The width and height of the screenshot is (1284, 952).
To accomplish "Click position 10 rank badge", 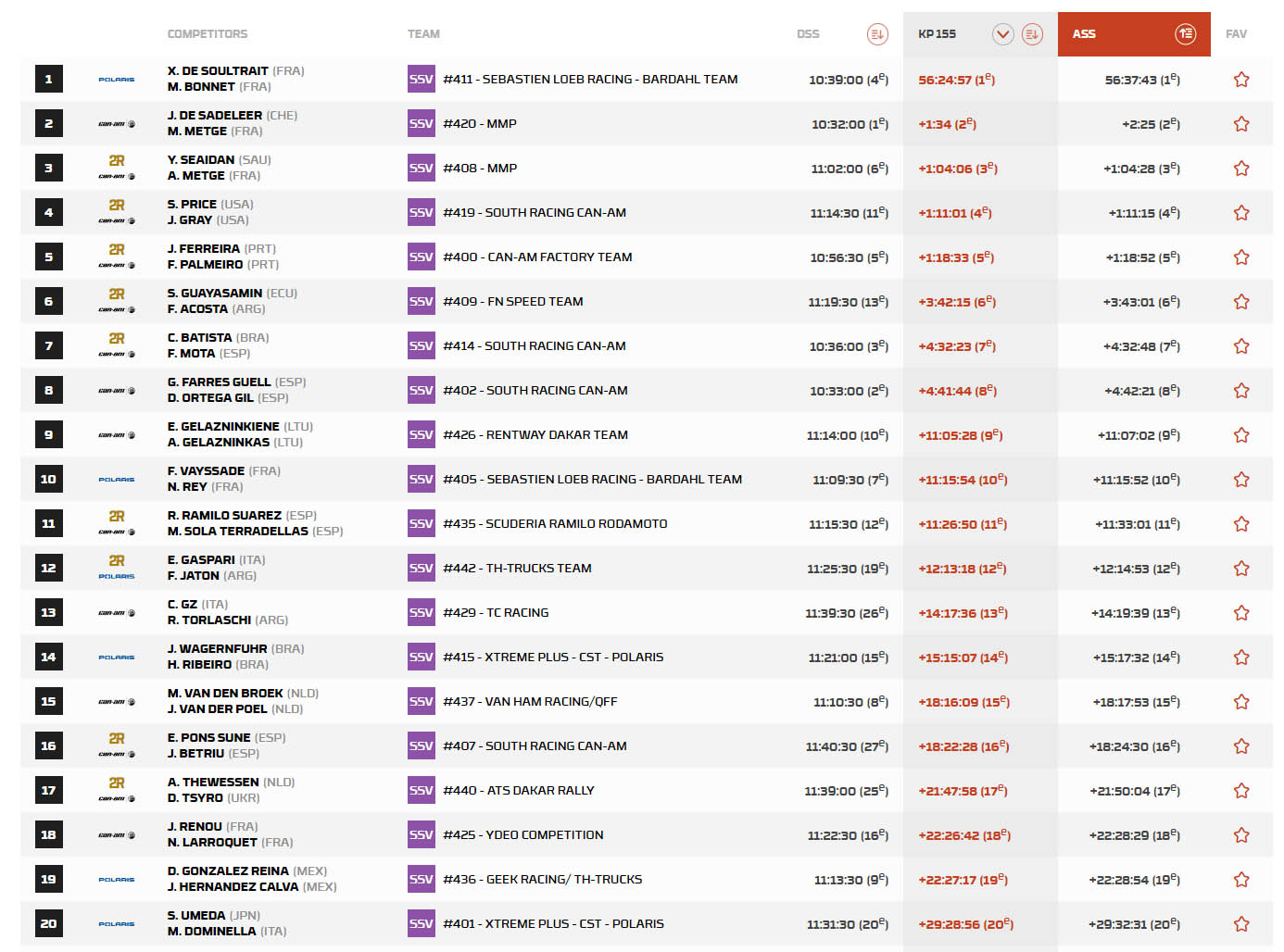I will pyautogui.click(x=48, y=480).
